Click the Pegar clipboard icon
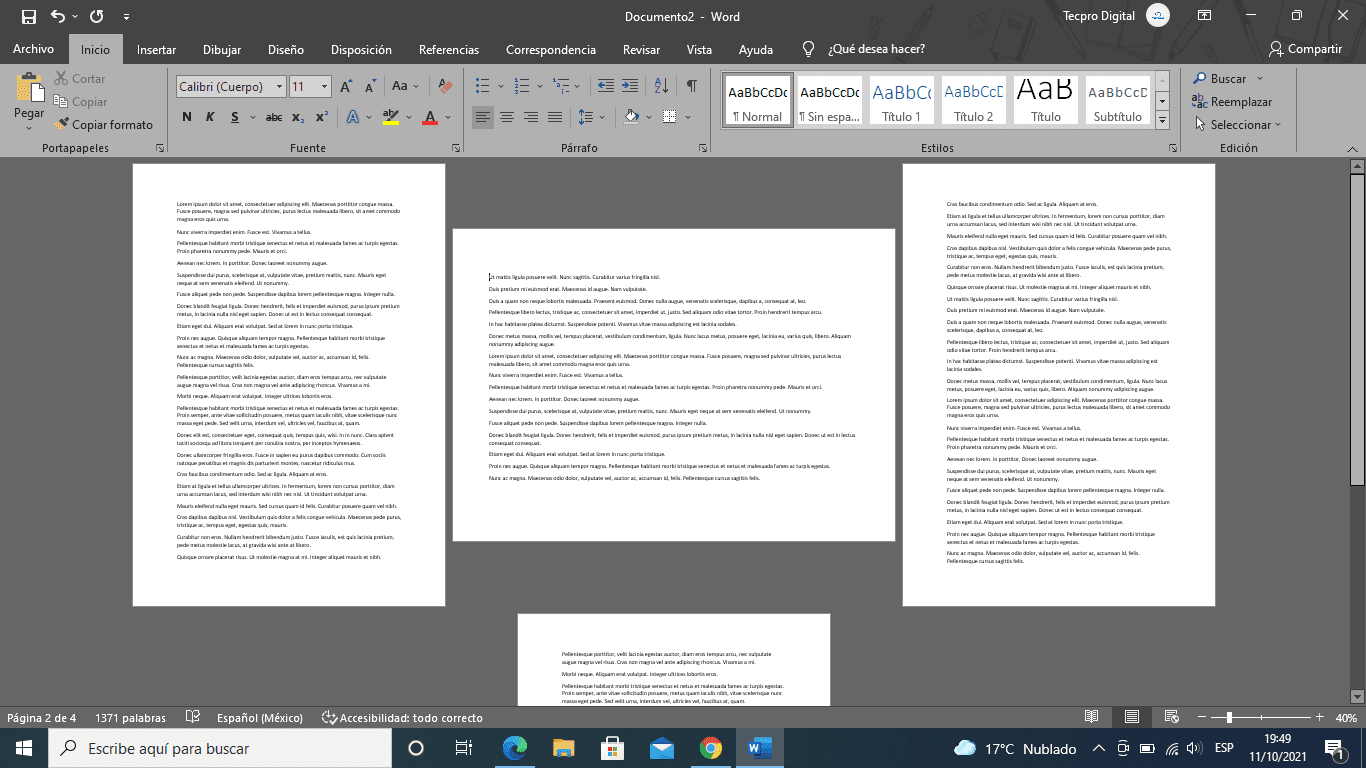Viewport: 1366px width, 768px height. [29, 88]
